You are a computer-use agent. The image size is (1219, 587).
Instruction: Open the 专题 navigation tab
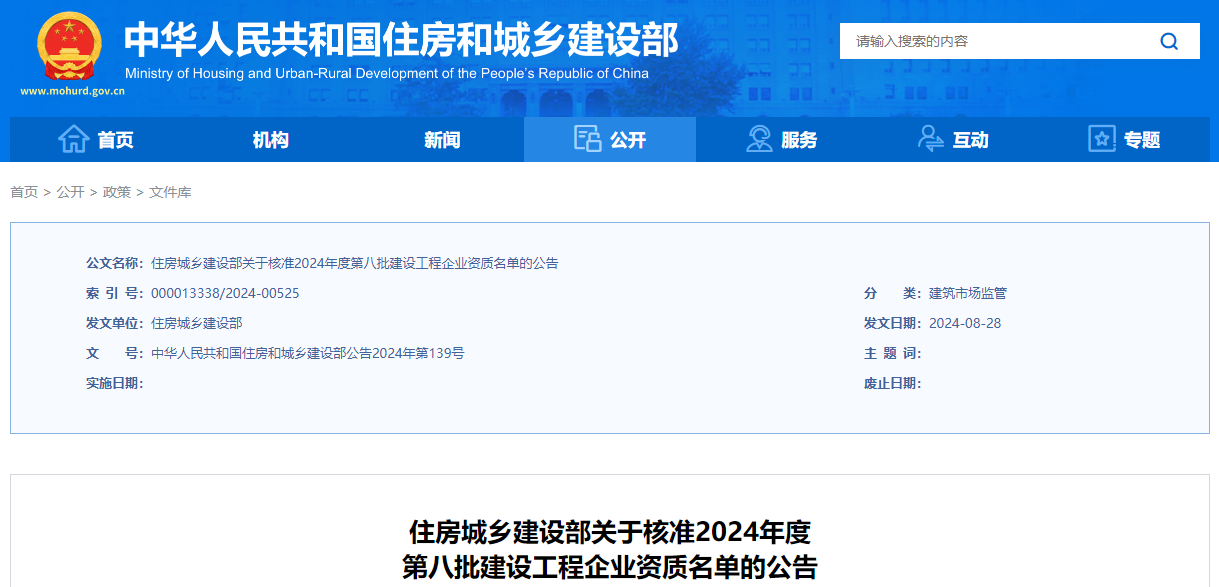(1124, 139)
